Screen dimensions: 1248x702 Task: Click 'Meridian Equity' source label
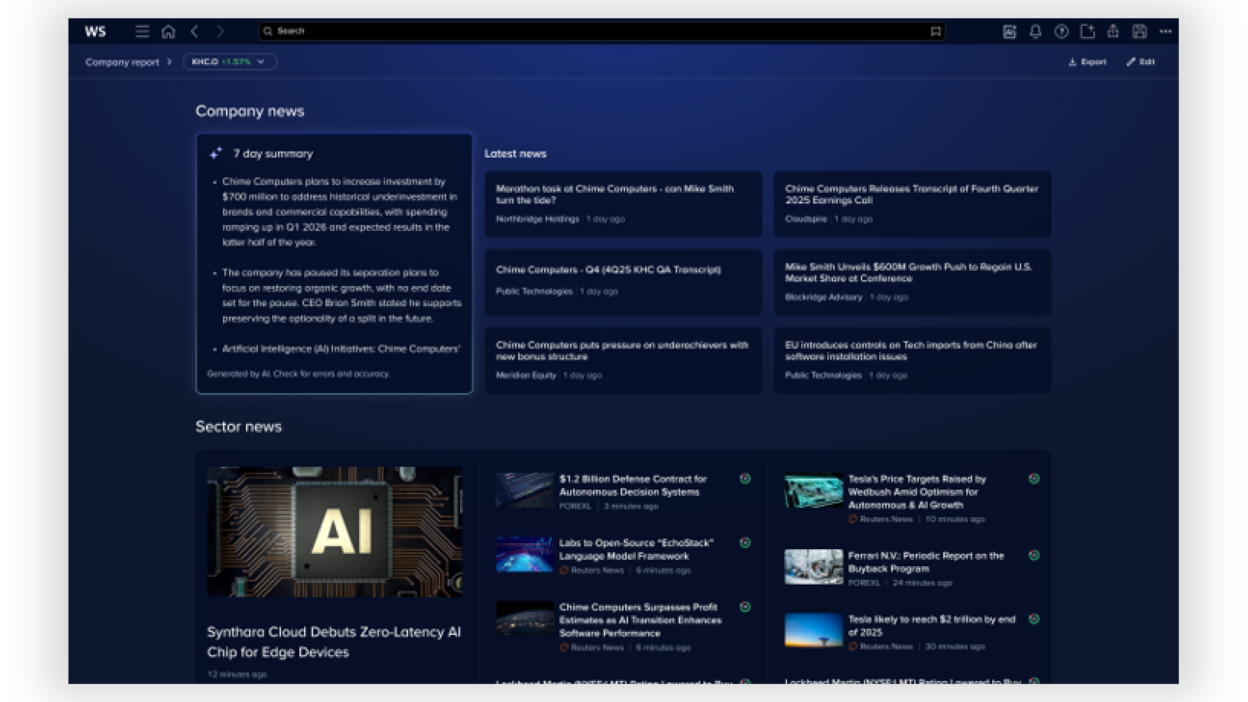click(x=526, y=375)
